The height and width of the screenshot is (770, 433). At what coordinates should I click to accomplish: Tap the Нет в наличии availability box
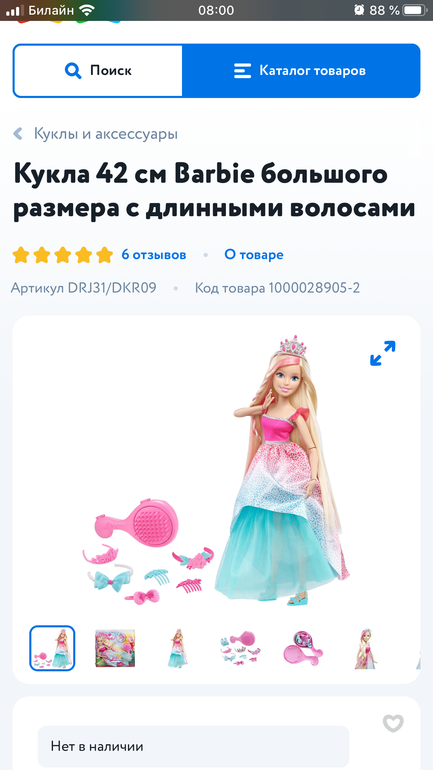(x=193, y=746)
